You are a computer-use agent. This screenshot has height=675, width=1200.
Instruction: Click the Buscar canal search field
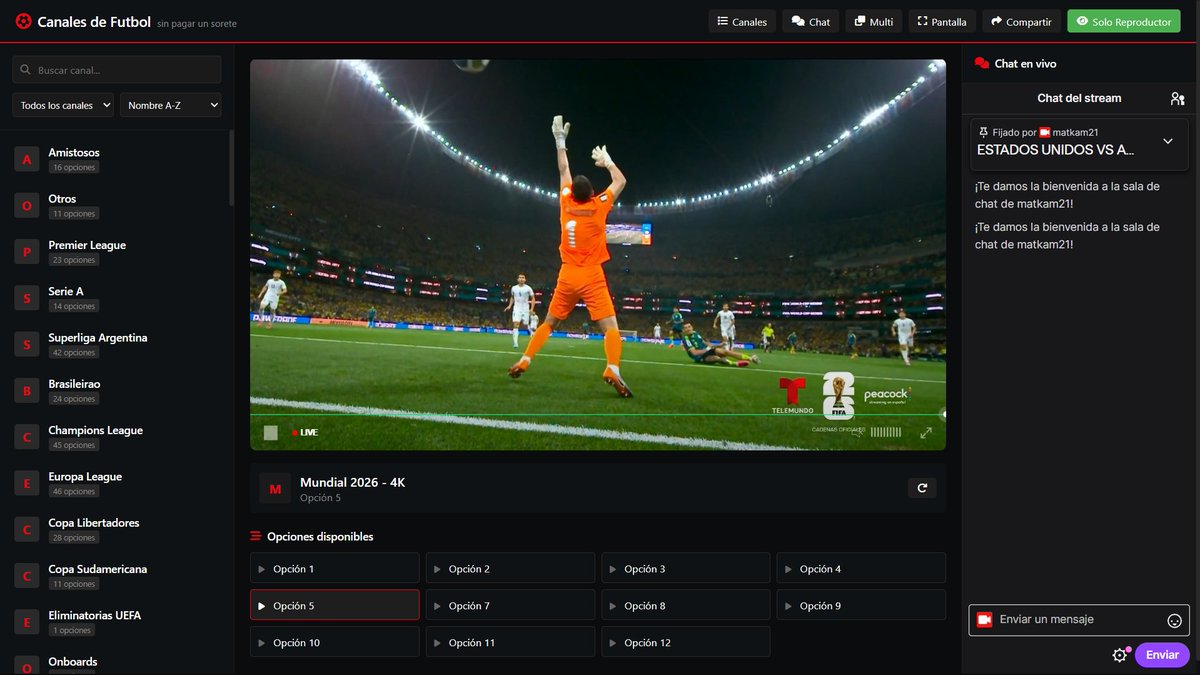tap(117, 70)
